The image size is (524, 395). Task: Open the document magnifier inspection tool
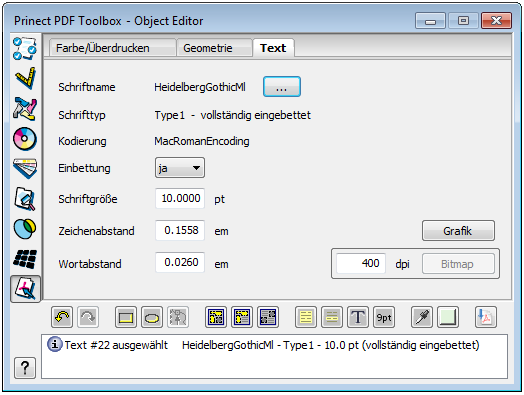25,199
